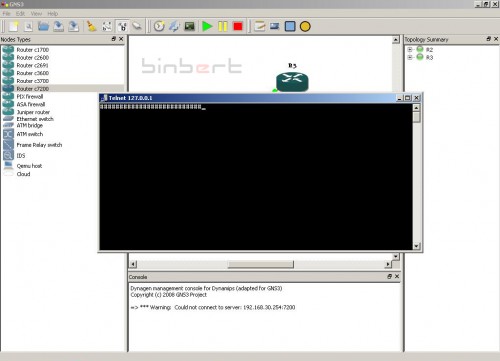Image resolution: width=500 pixels, height=361 pixels.
Task: Click the Open folder toolbar icon
Action: 43,26
